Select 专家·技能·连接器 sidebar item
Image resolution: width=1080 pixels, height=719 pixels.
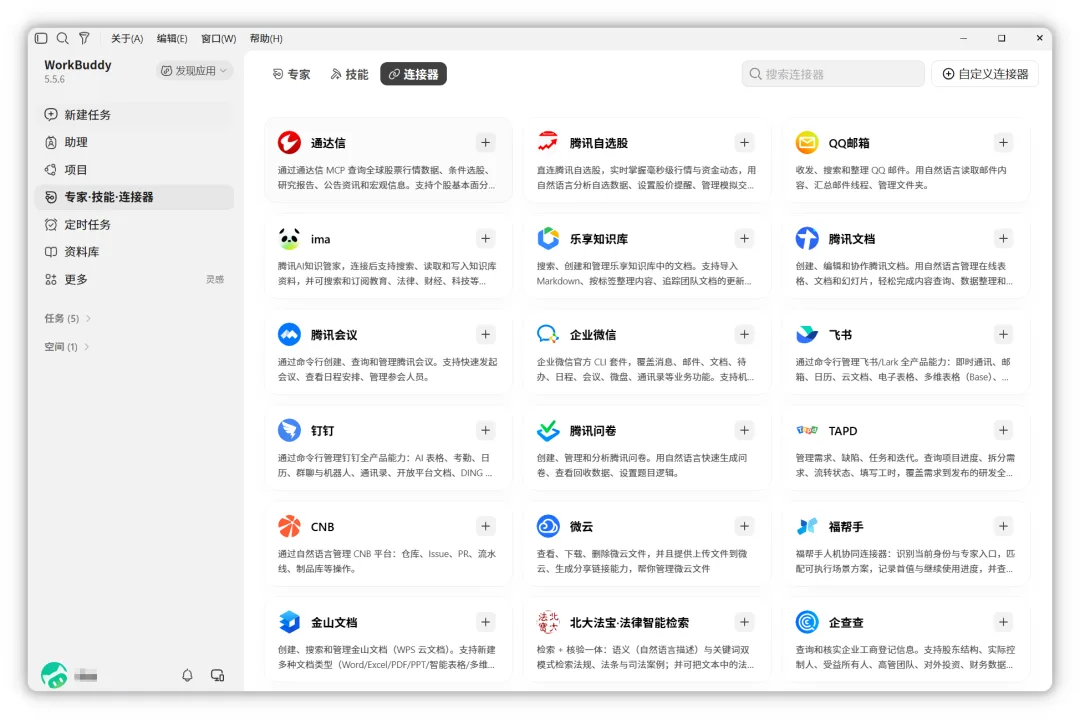134,197
